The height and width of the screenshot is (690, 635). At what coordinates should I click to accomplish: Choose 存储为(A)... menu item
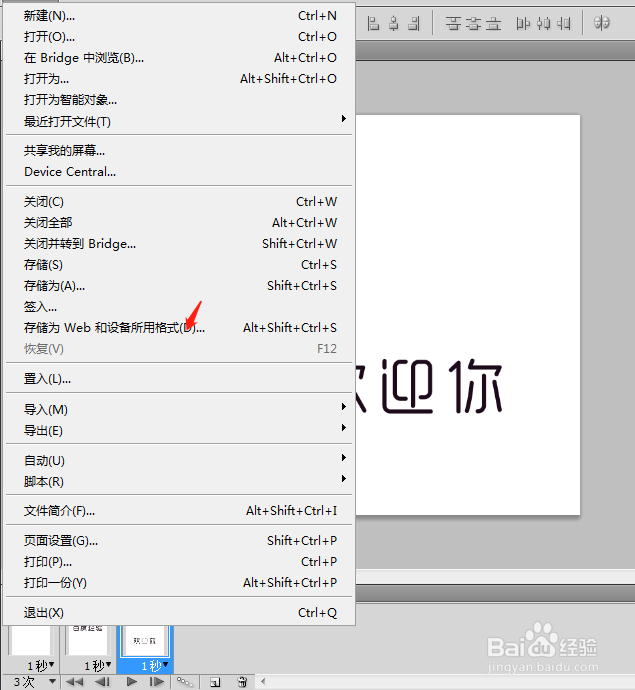coord(179,286)
